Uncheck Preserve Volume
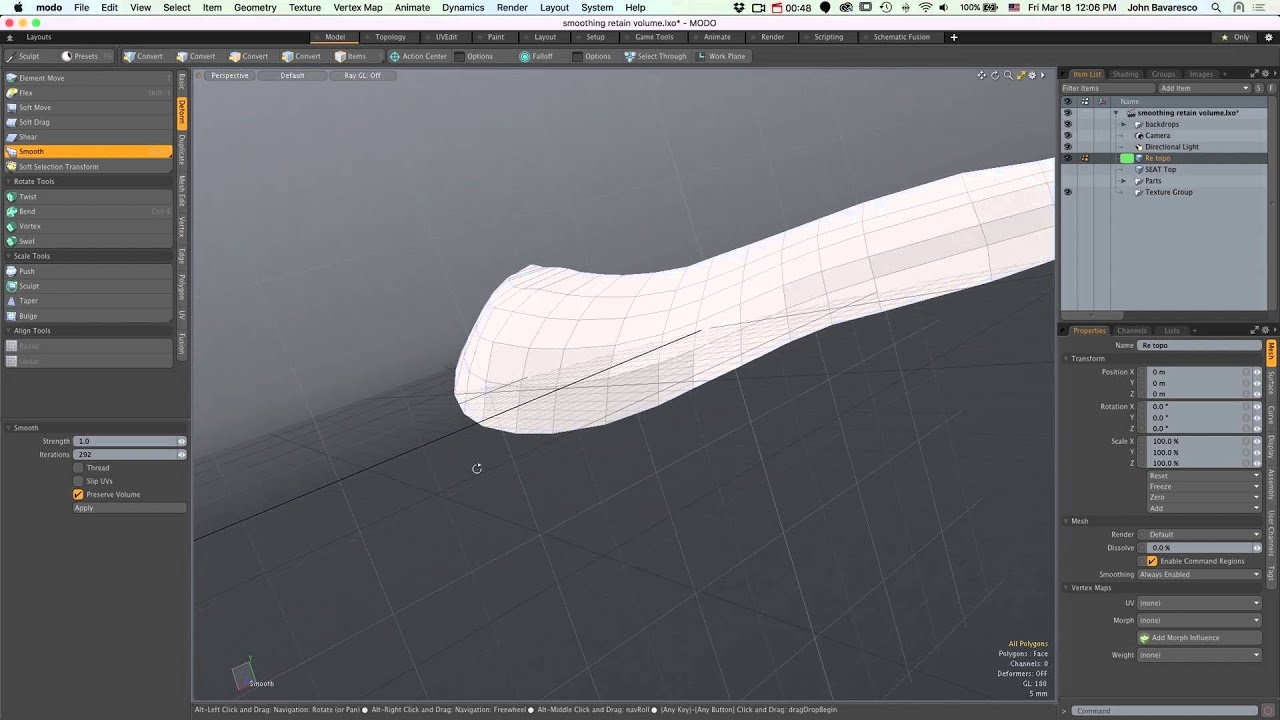1280x720 pixels. click(78, 494)
